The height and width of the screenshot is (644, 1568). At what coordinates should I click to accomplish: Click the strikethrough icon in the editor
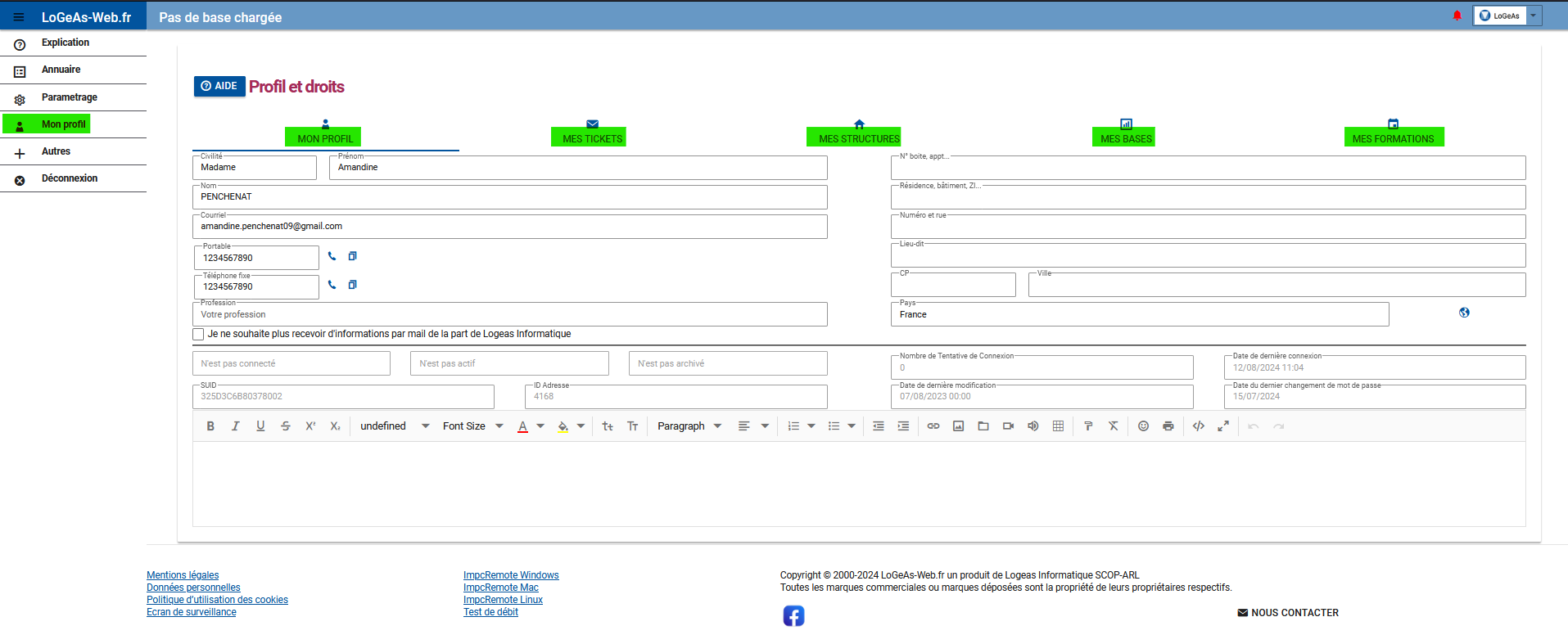click(x=285, y=426)
